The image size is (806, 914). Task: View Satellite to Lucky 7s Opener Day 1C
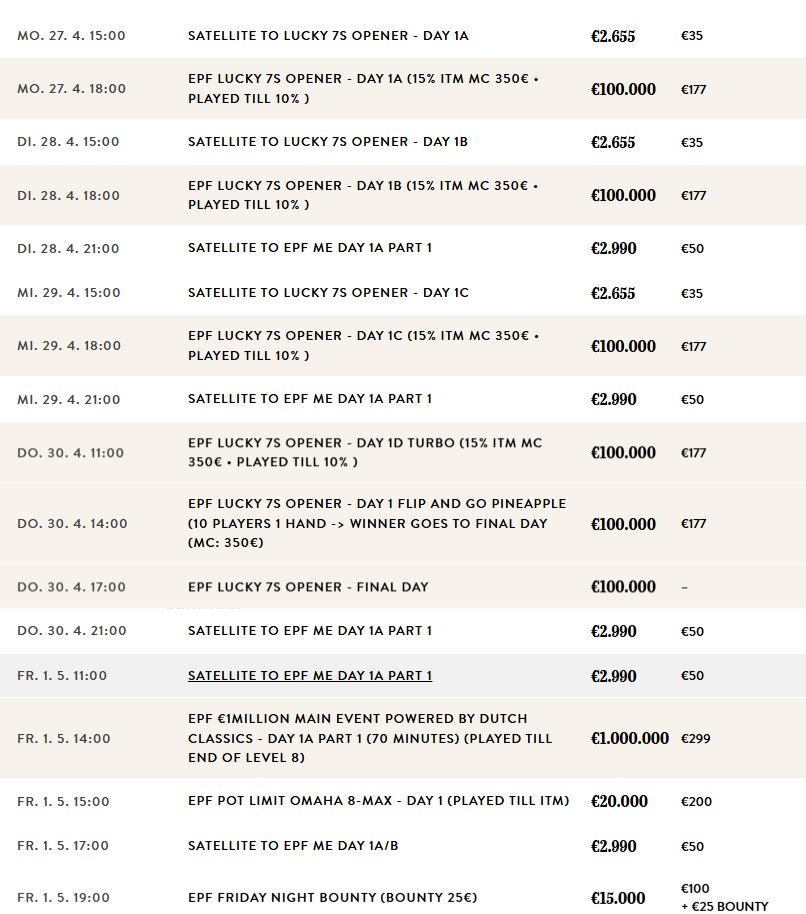[328, 293]
